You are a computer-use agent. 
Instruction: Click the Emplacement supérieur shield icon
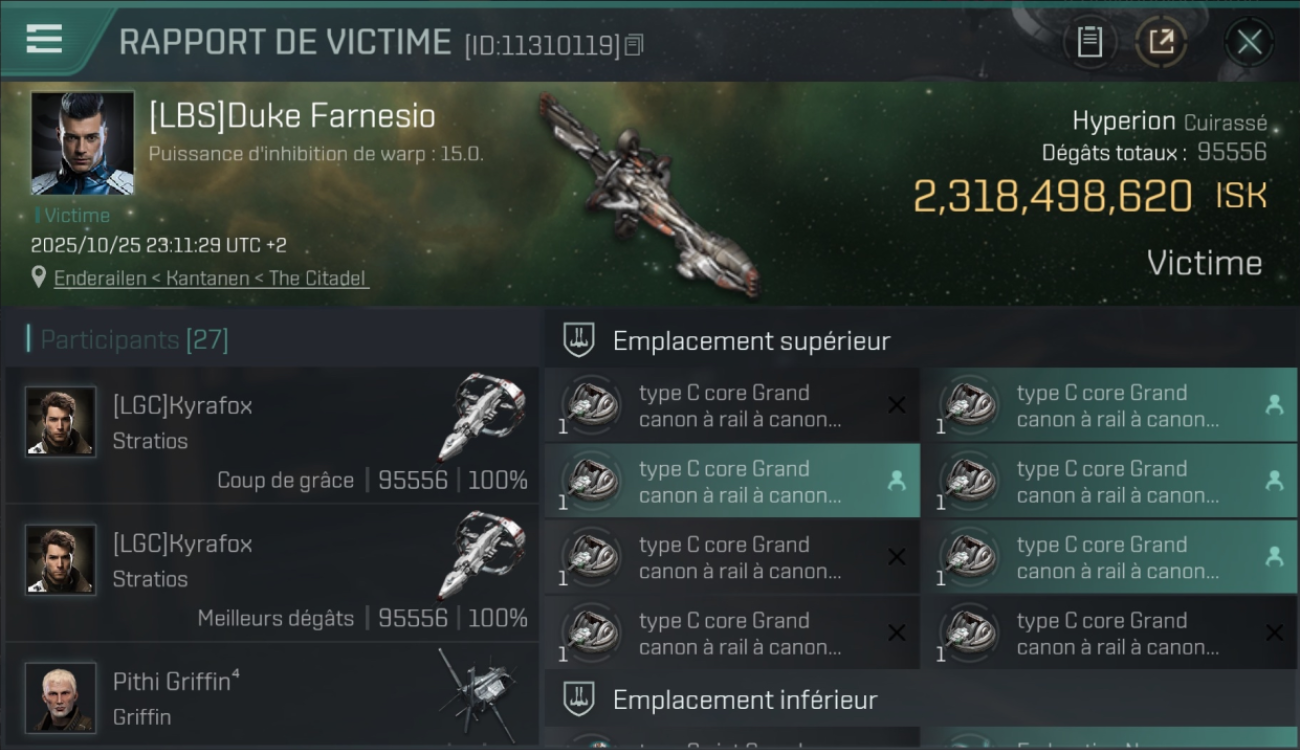click(579, 340)
